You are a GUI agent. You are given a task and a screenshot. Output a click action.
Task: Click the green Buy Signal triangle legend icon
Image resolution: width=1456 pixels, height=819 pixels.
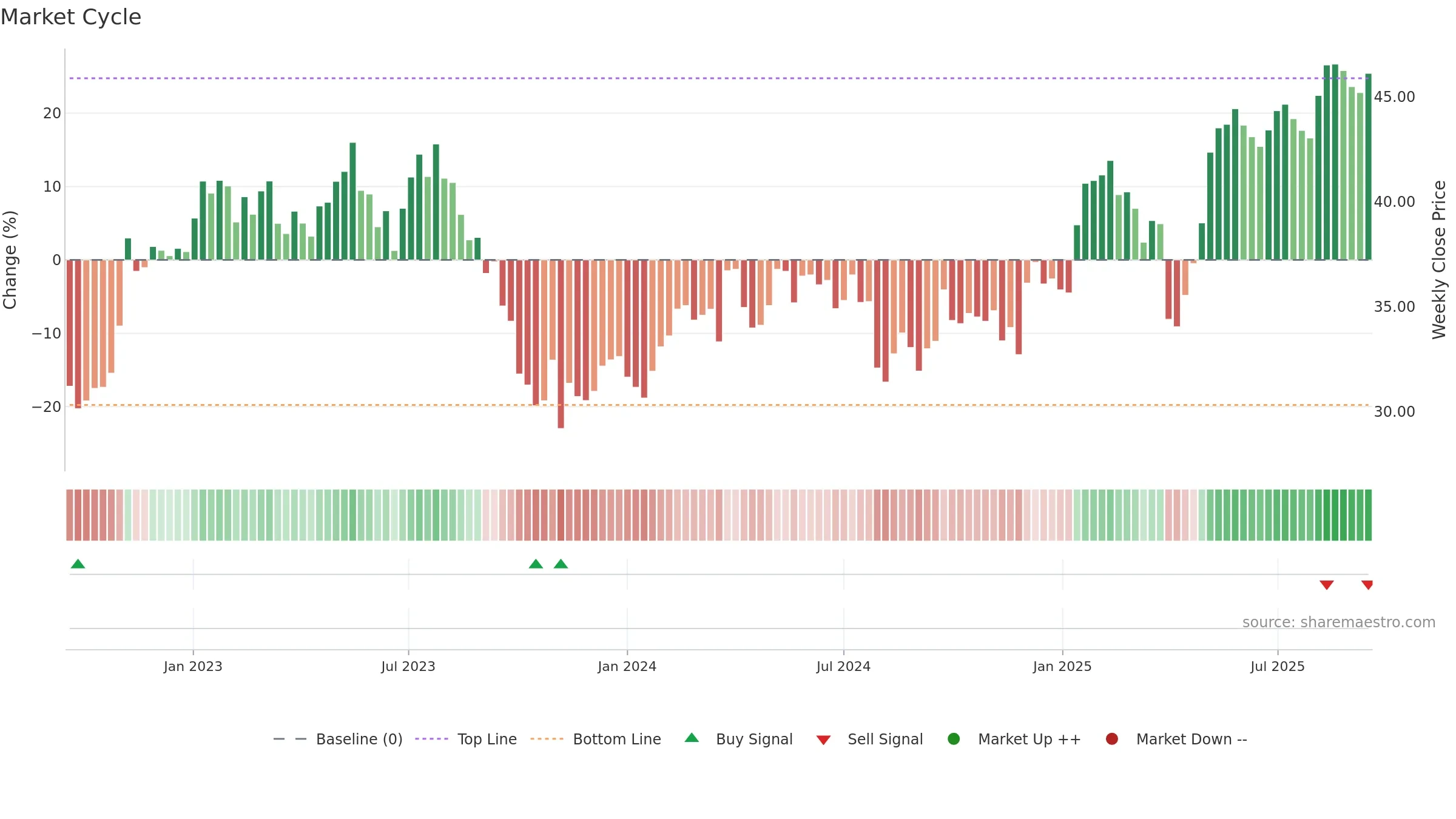click(692, 738)
